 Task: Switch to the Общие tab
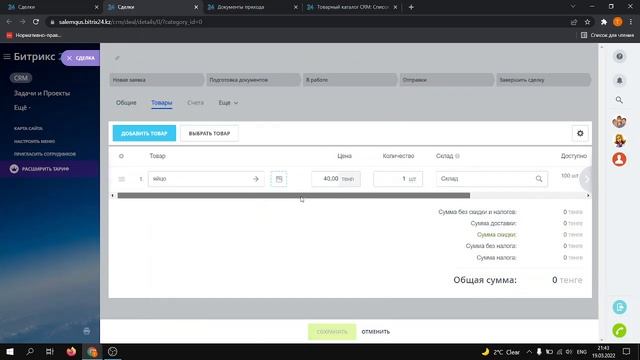pos(126,103)
